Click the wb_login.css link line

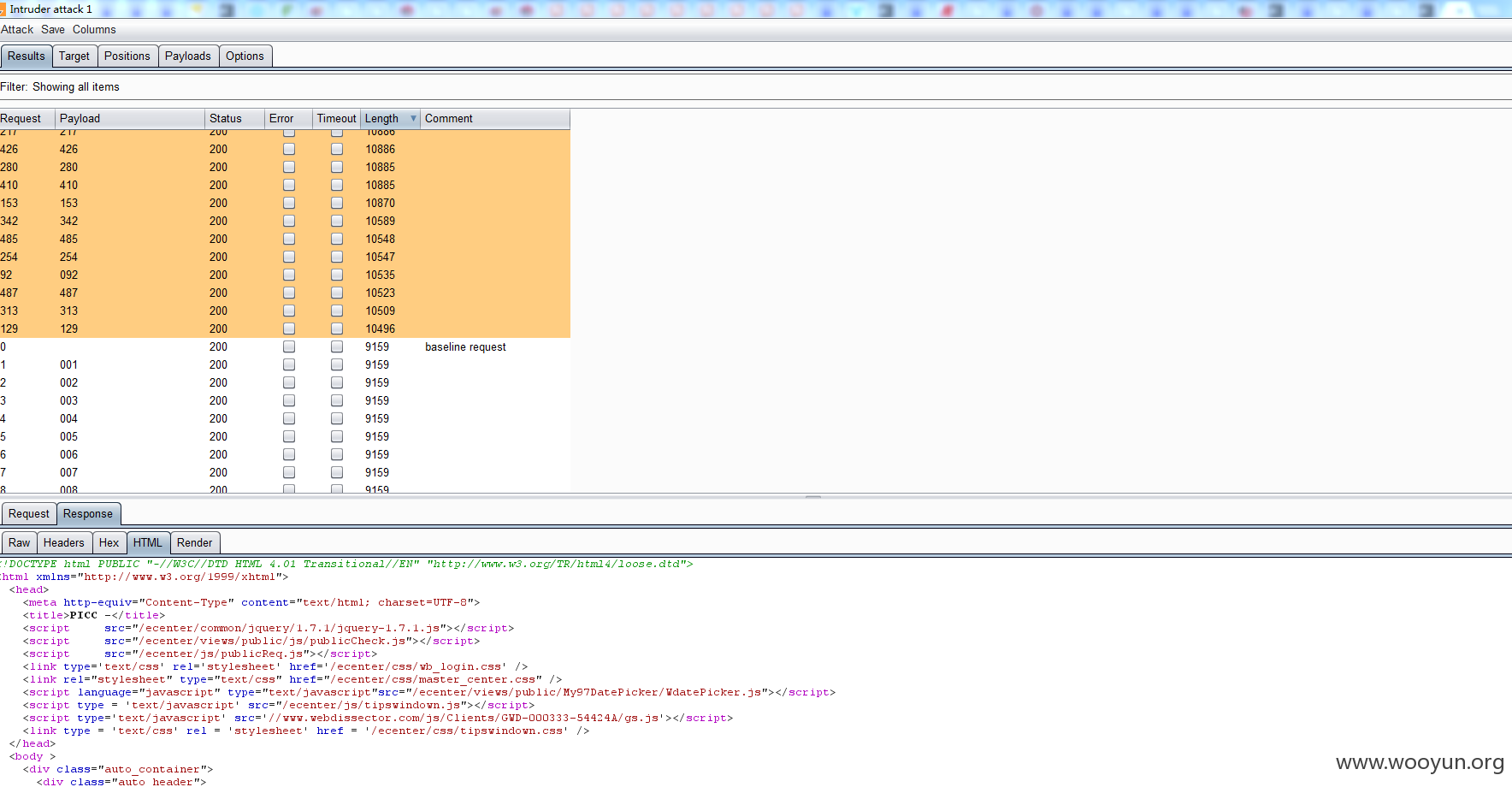[x=275, y=667]
